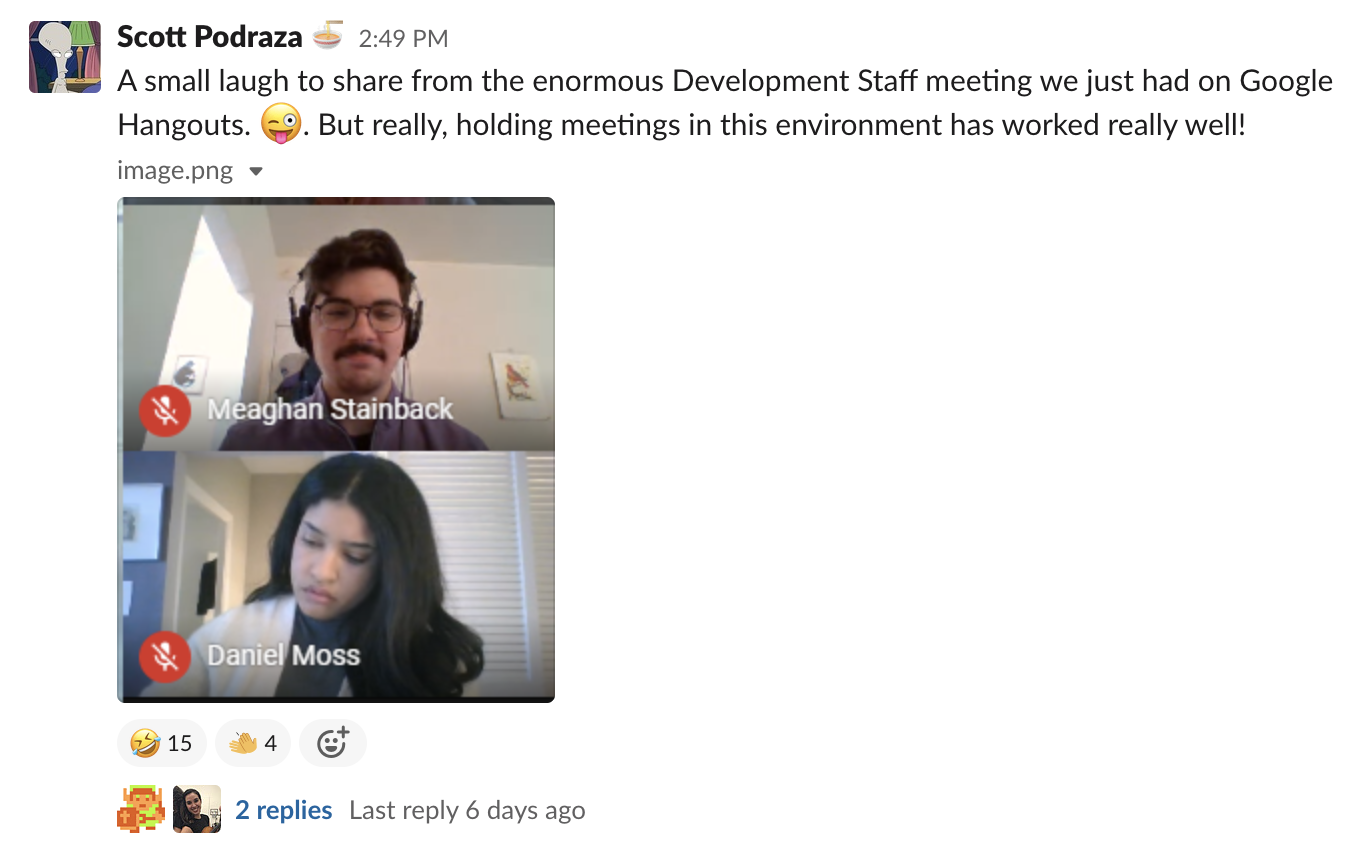Click the winking tongue emoji in message
Screen dimensions: 1362x846
(279, 125)
